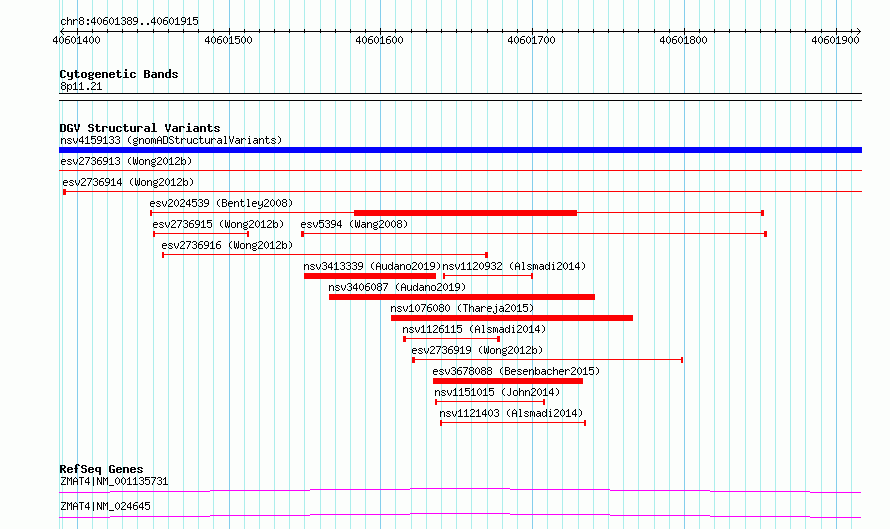Click the 40601500 ruler coordinate
Image resolution: width=890 pixels, height=529 pixels.
coord(228,40)
